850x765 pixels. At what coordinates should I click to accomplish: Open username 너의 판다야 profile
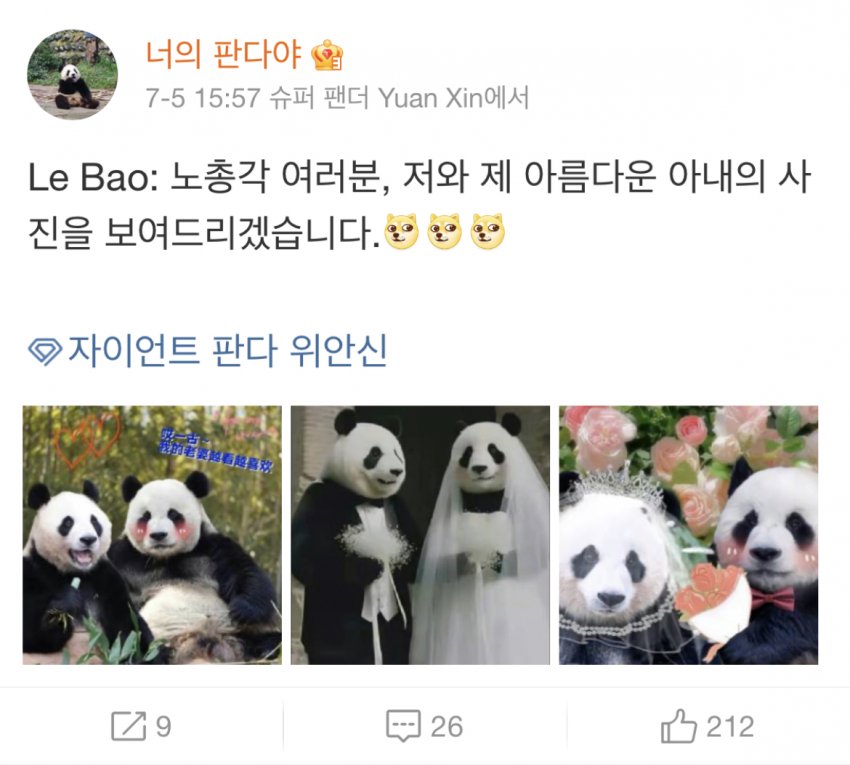click(223, 55)
